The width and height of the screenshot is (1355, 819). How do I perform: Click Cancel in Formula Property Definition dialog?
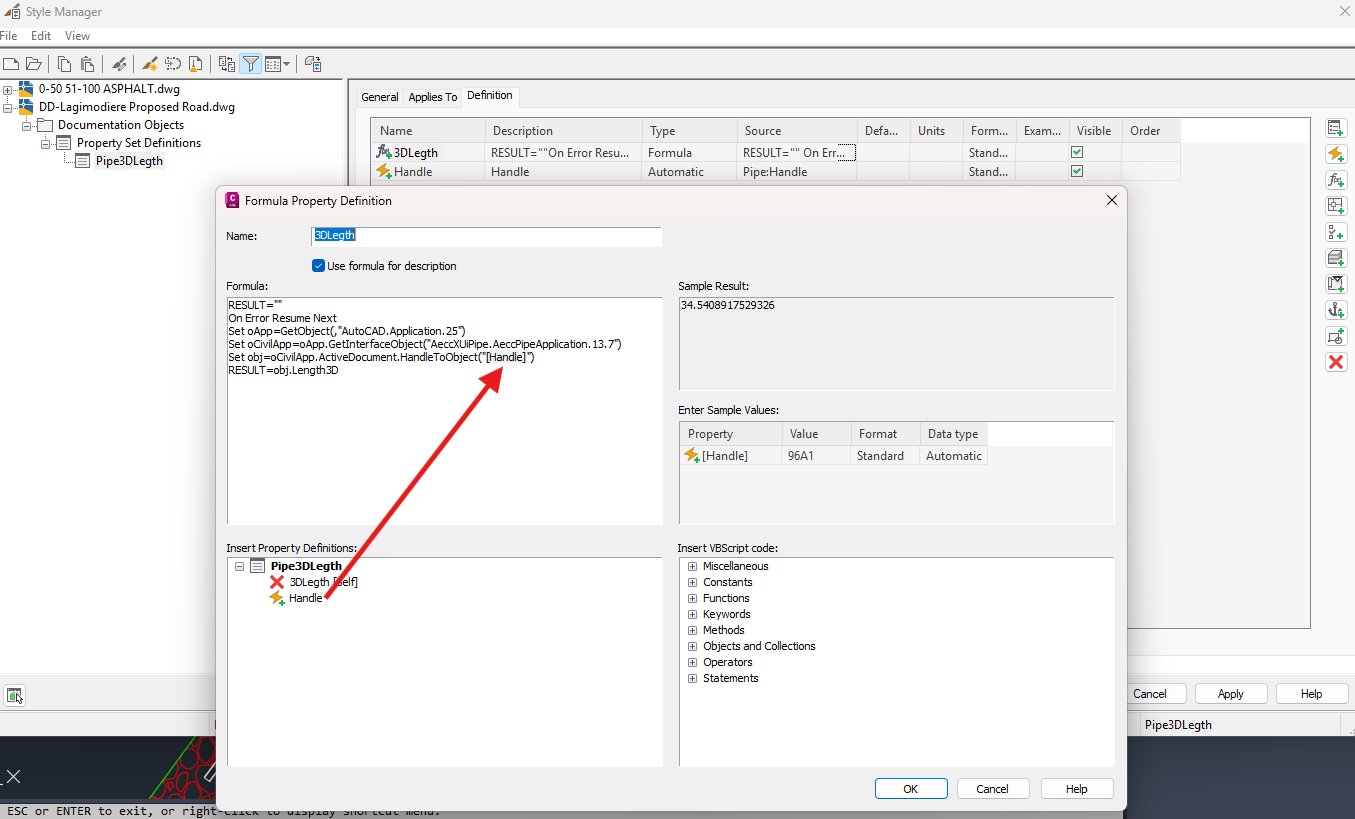993,789
